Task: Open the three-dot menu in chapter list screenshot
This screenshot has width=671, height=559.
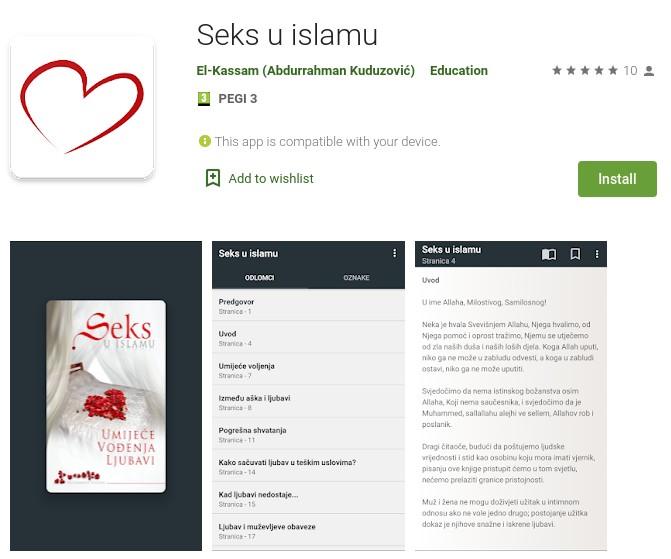Action: click(x=394, y=253)
